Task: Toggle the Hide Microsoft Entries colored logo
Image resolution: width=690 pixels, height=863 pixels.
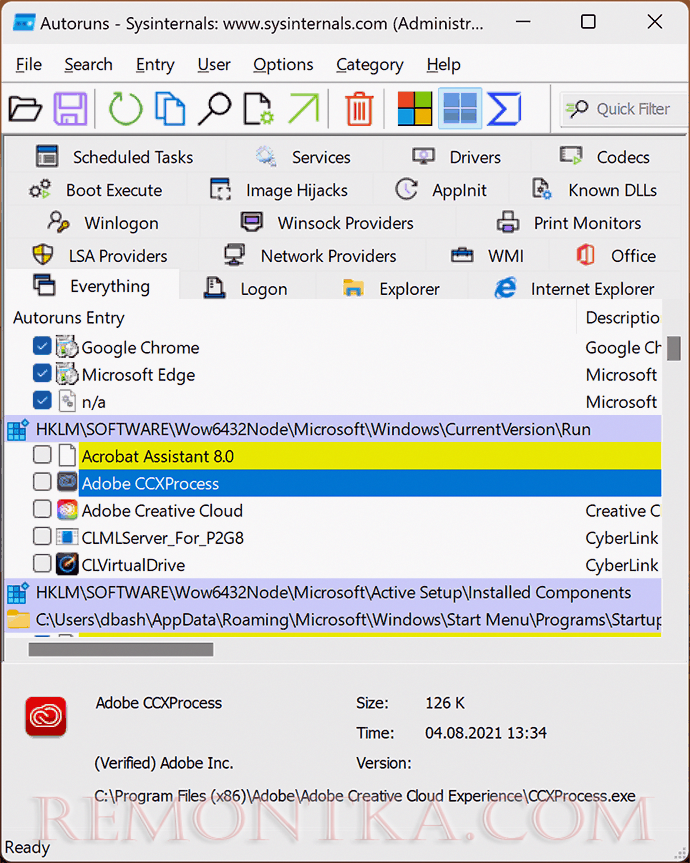Action: pos(415,108)
